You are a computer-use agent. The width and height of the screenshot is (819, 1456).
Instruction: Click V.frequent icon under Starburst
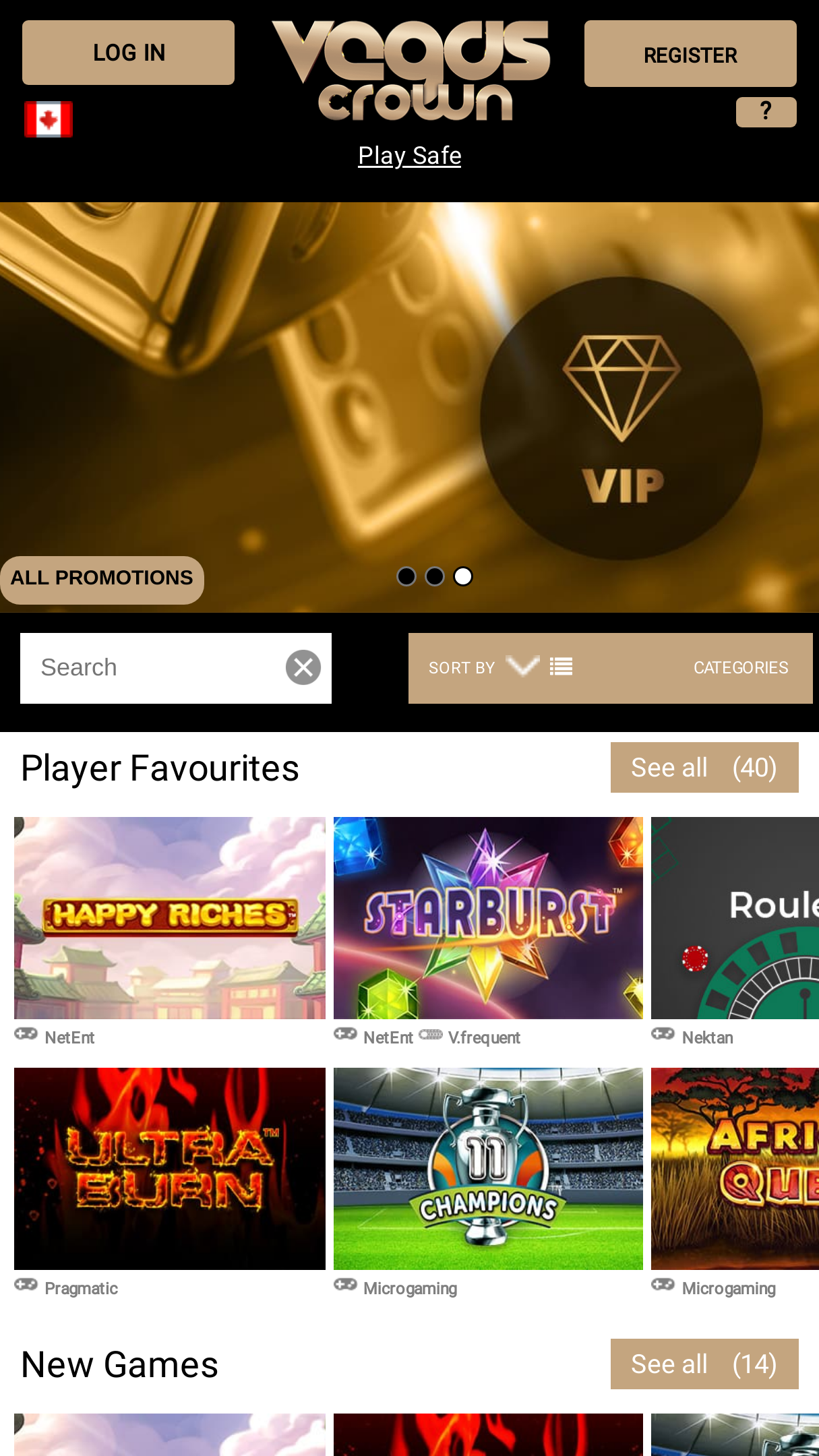(431, 1035)
